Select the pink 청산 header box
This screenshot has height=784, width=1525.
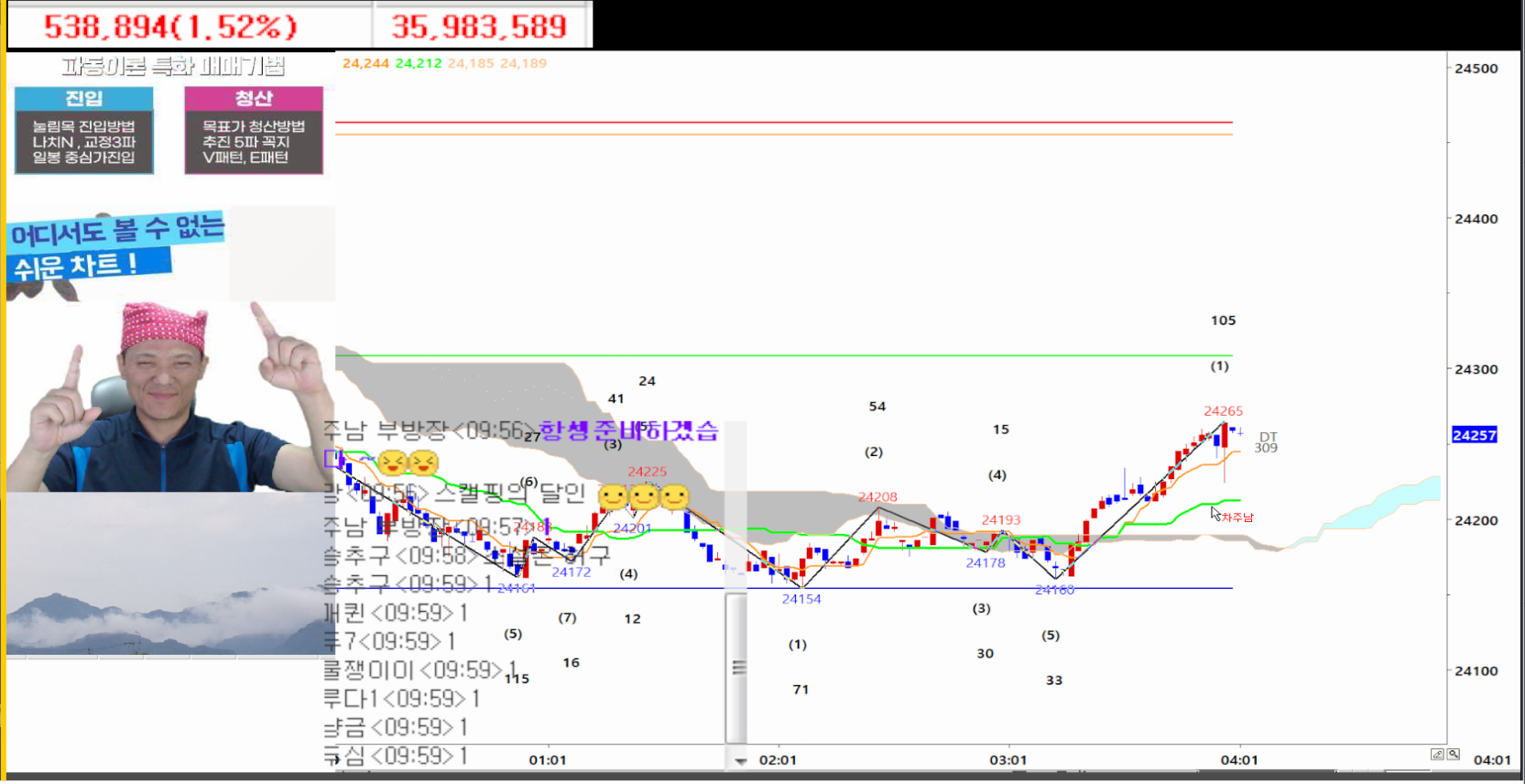[254, 98]
